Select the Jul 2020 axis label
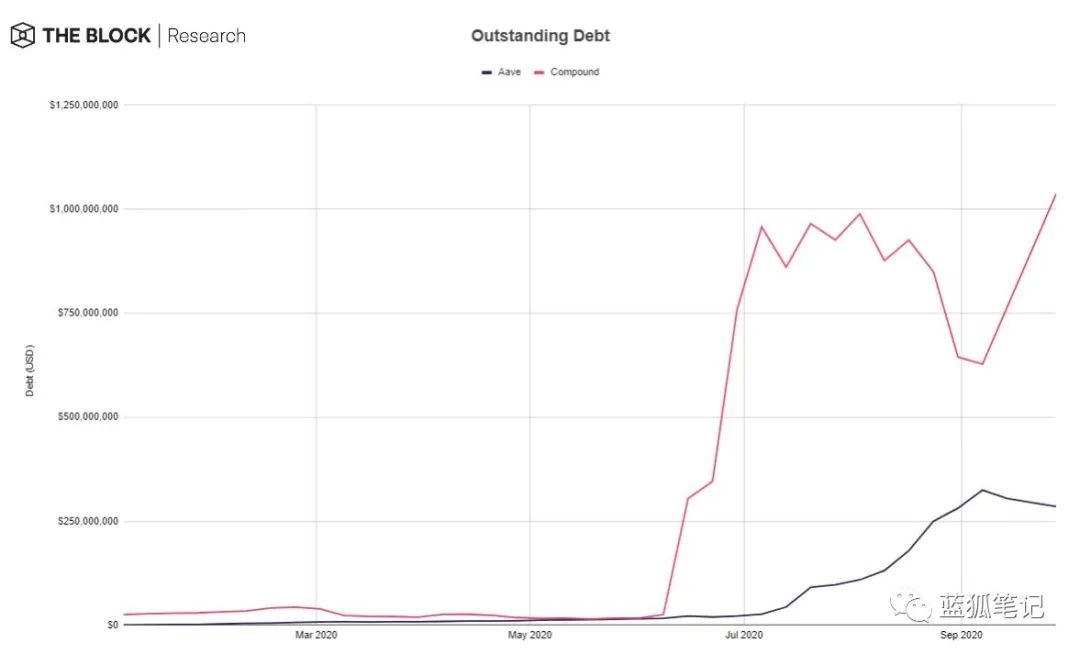1080x654 pixels. point(743,635)
